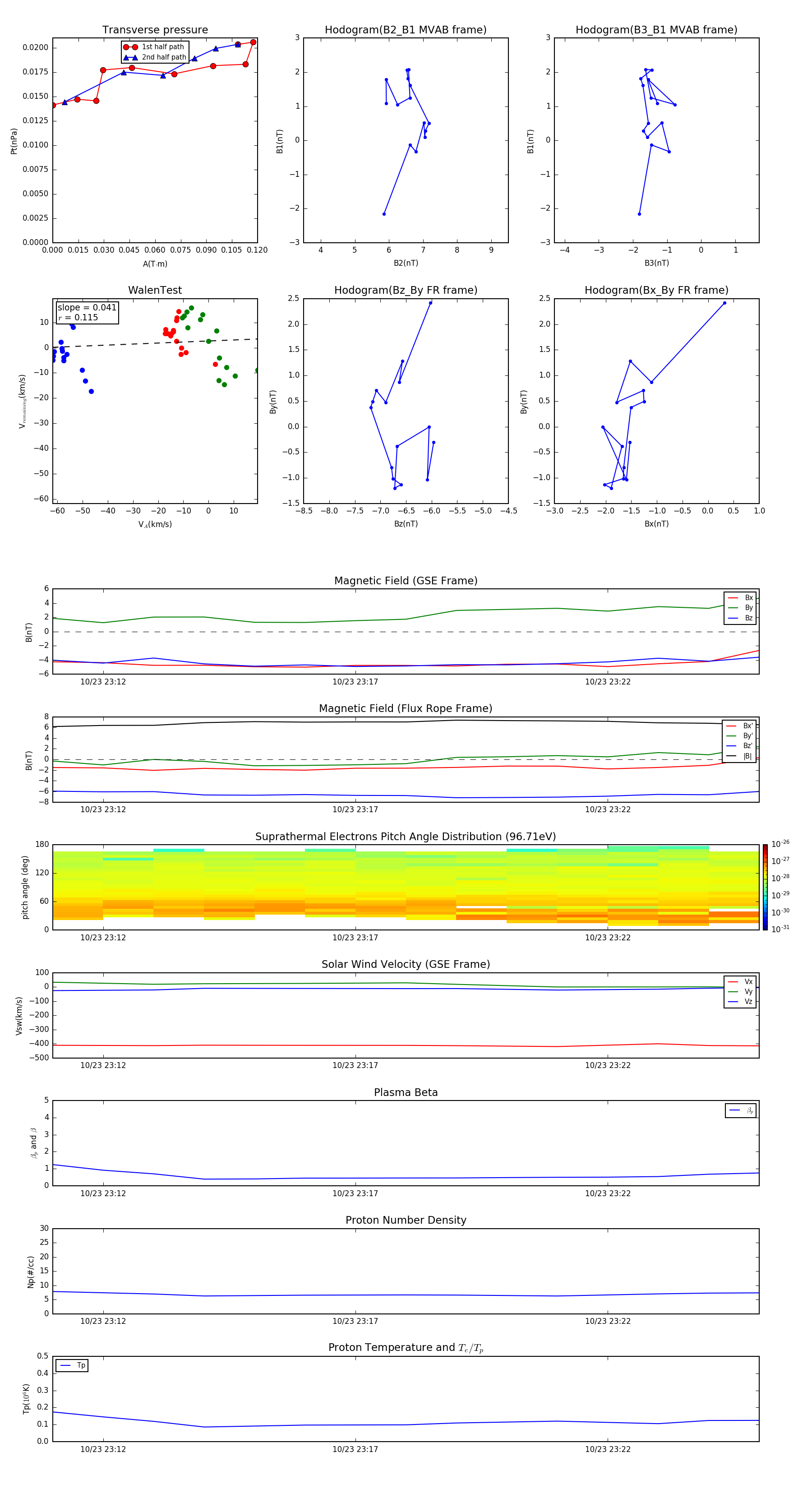Click the "Magnetic Field (Flux Rope Frame)" title
Screen dimensions: 812x1489
pyautogui.click(x=406, y=709)
